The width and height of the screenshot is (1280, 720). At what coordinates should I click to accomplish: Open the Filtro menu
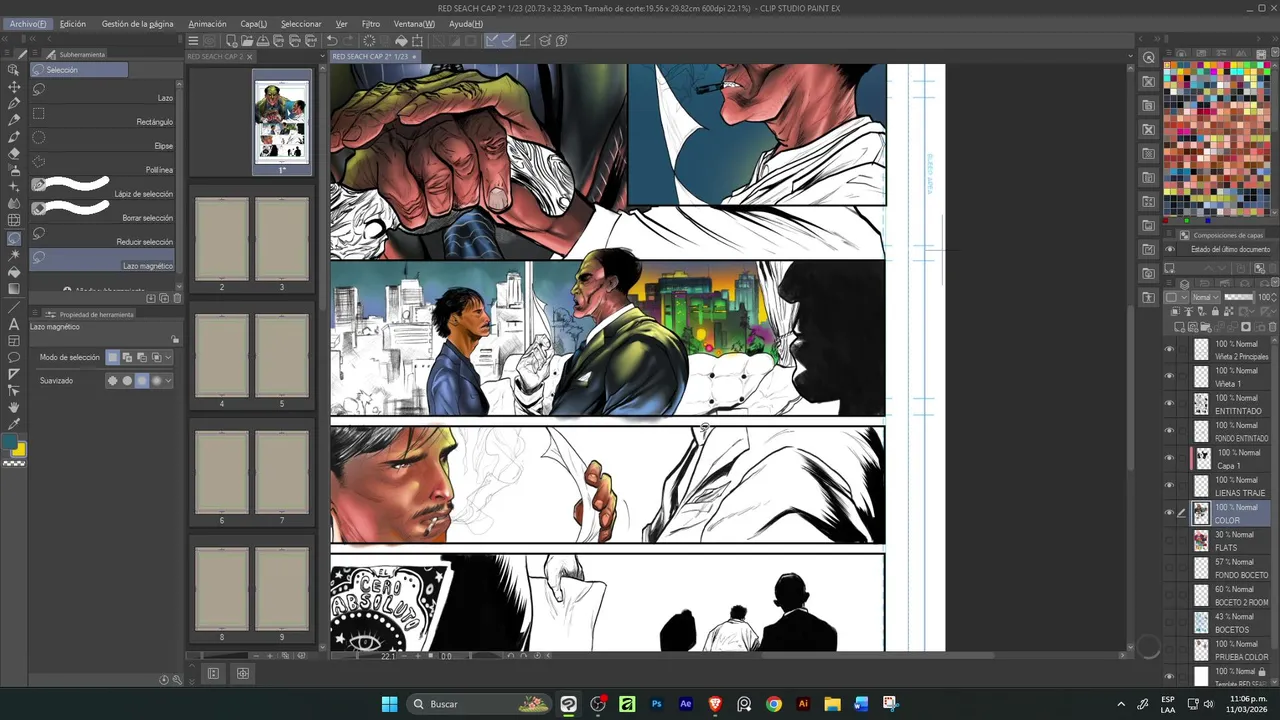click(371, 24)
